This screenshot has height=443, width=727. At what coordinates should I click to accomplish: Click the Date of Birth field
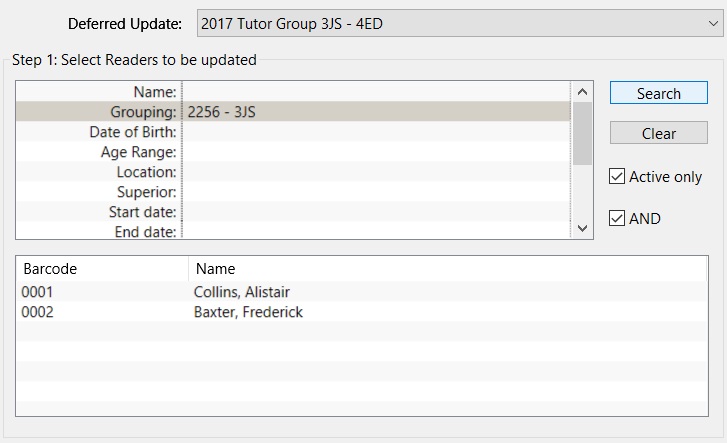click(376, 131)
